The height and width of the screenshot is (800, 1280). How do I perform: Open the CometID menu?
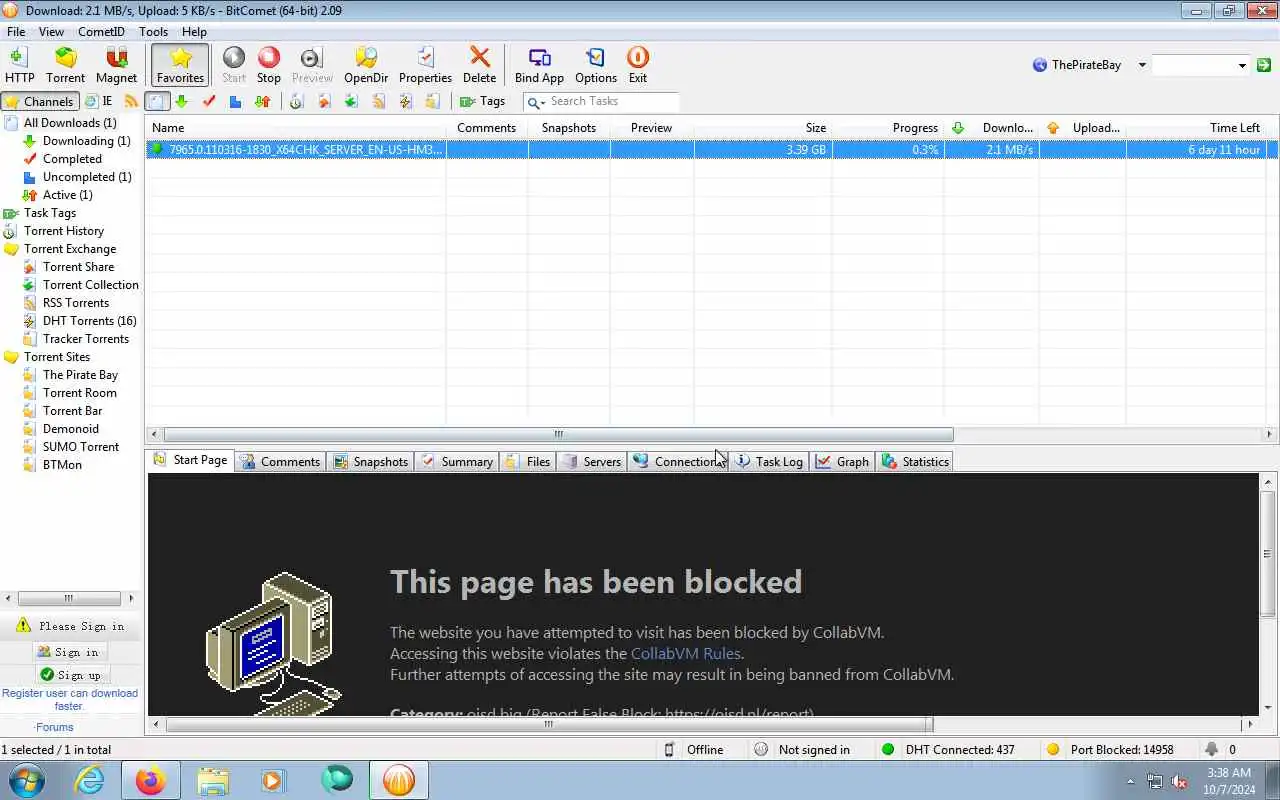click(101, 32)
